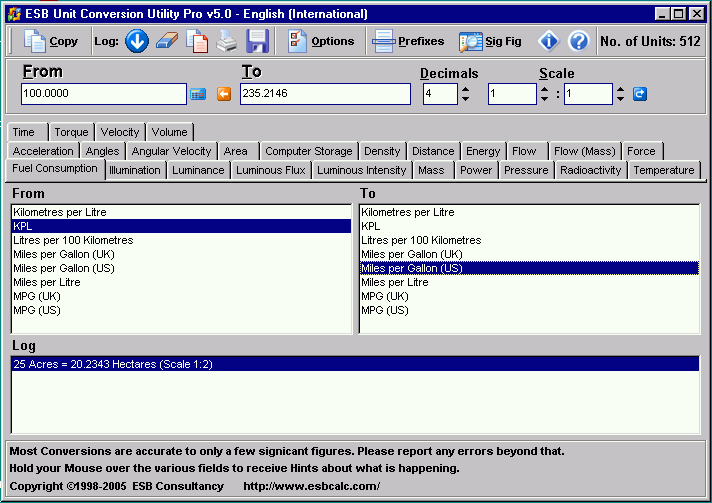This screenshot has height=503, width=712.
Task: Click the blue info diamond icon
Action: 549,41
